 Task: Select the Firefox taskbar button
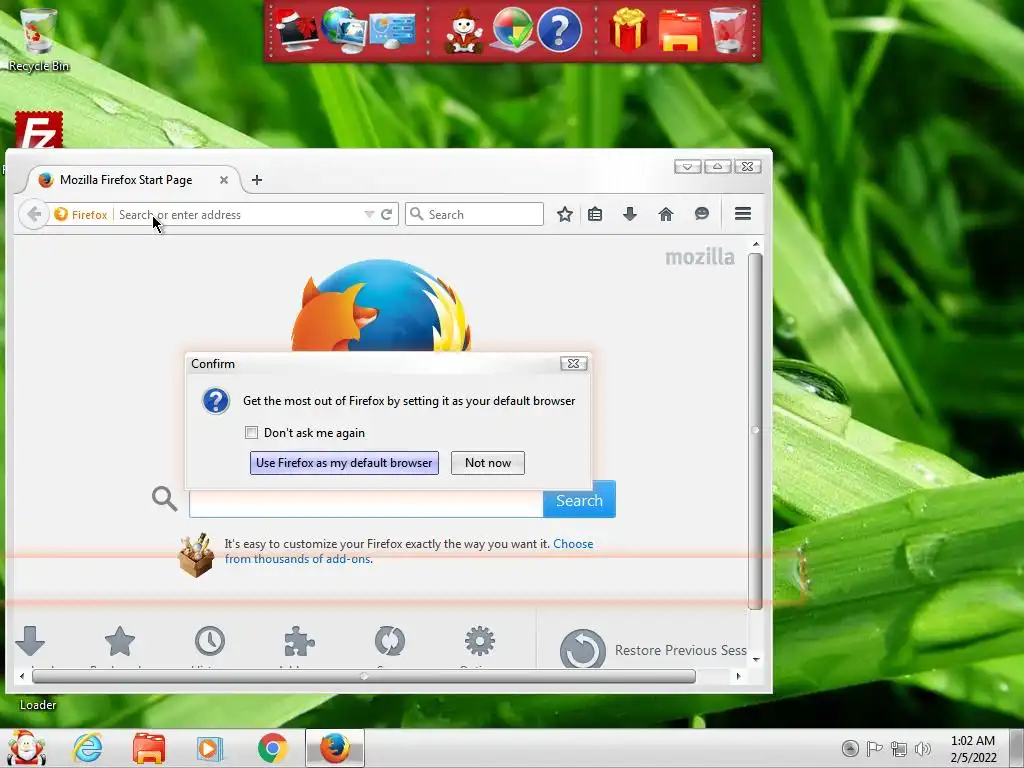click(x=334, y=748)
